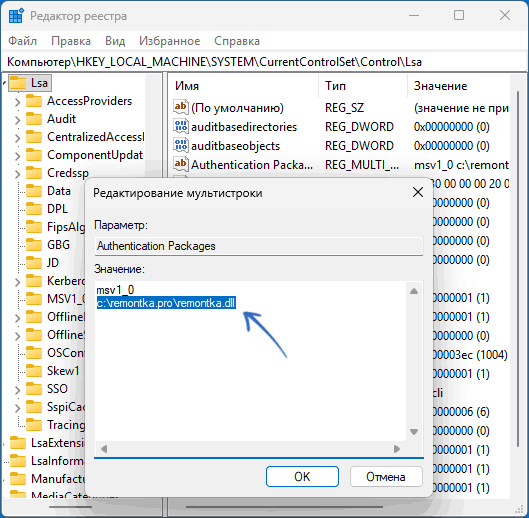
Task: Click the msv1_0 line in value box
Action: point(115,290)
